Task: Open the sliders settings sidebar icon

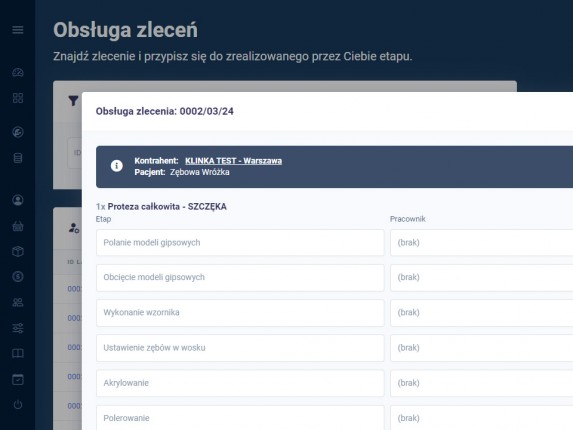Action: pos(18,328)
